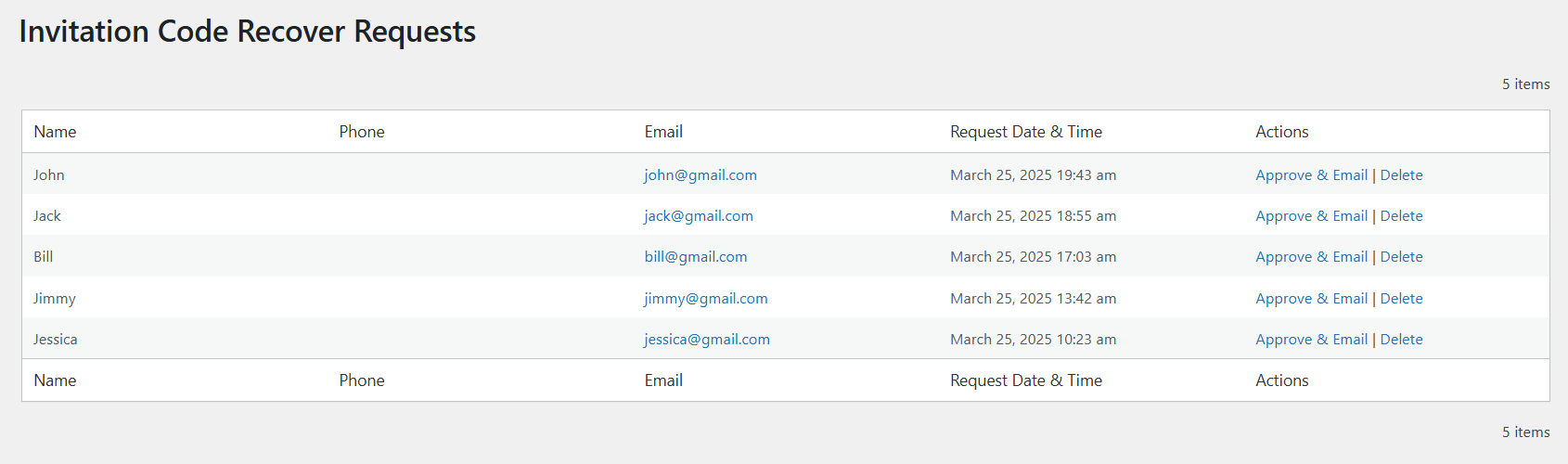Open jessica@gmail.com email link
The image size is (1568, 464).
pos(707,340)
